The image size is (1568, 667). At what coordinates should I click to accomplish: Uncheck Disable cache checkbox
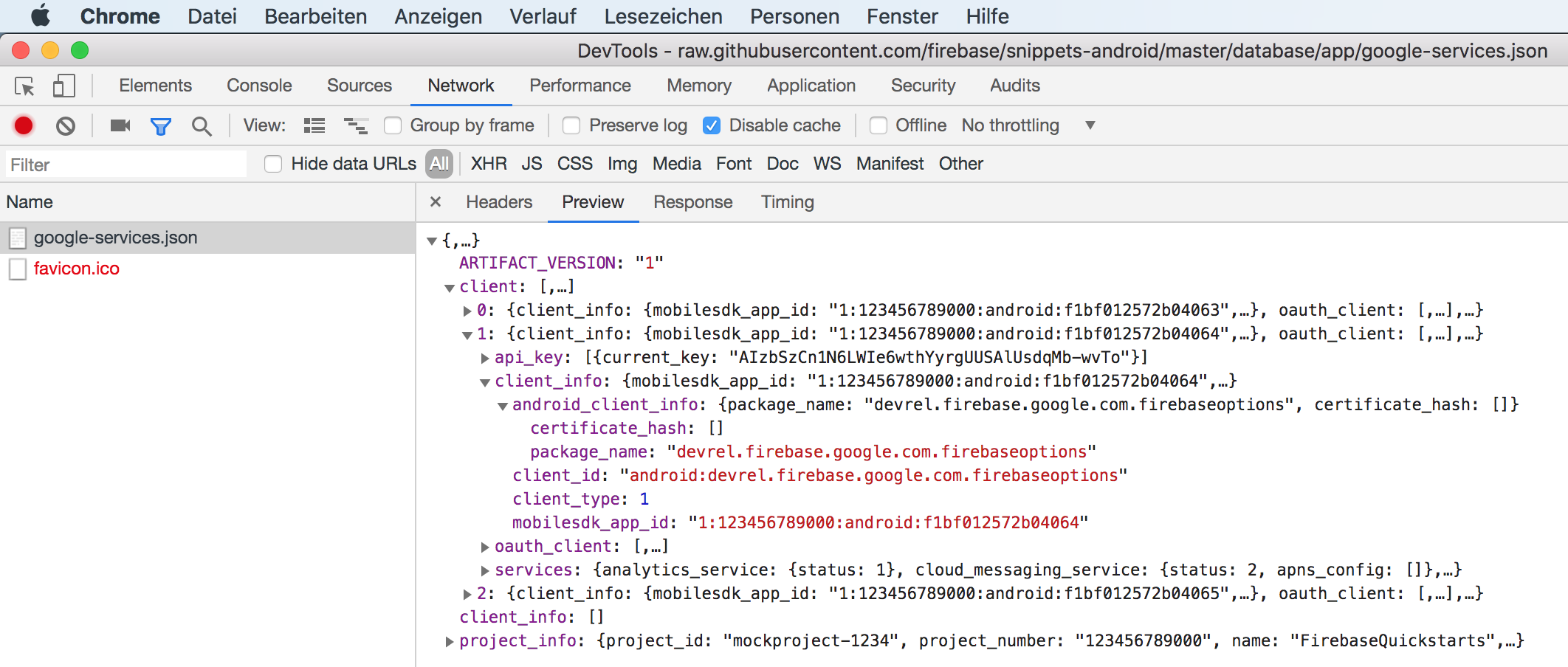tap(712, 125)
